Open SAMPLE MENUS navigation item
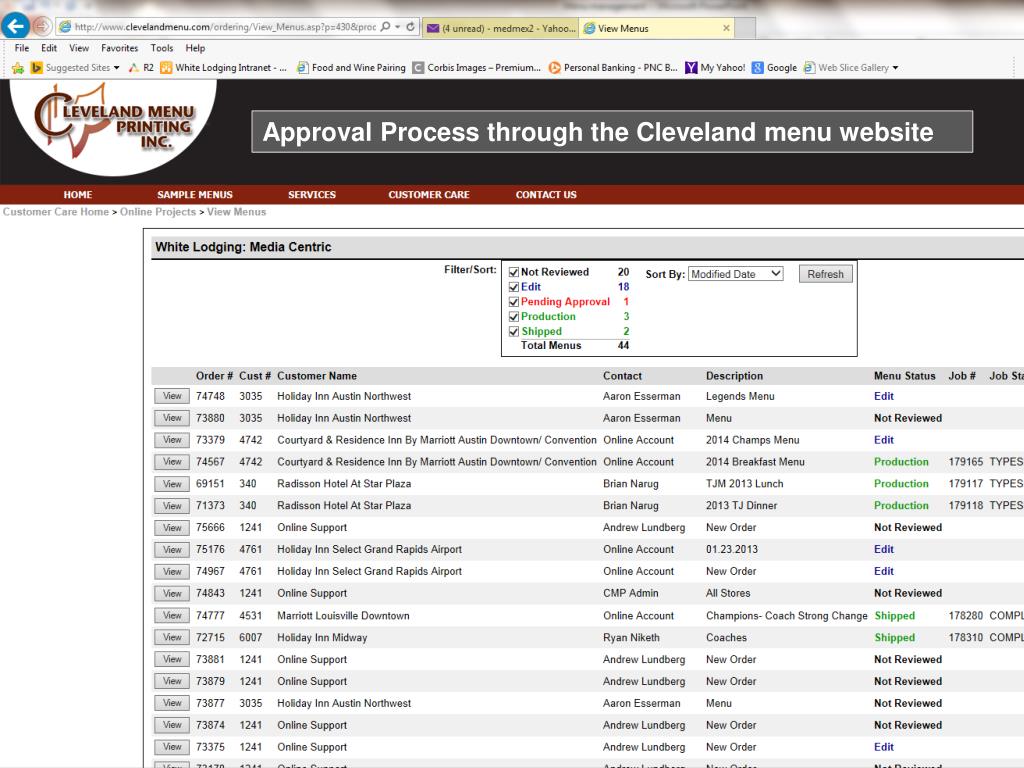Image resolution: width=1024 pixels, height=768 pixels. click(x=195, y=195)
